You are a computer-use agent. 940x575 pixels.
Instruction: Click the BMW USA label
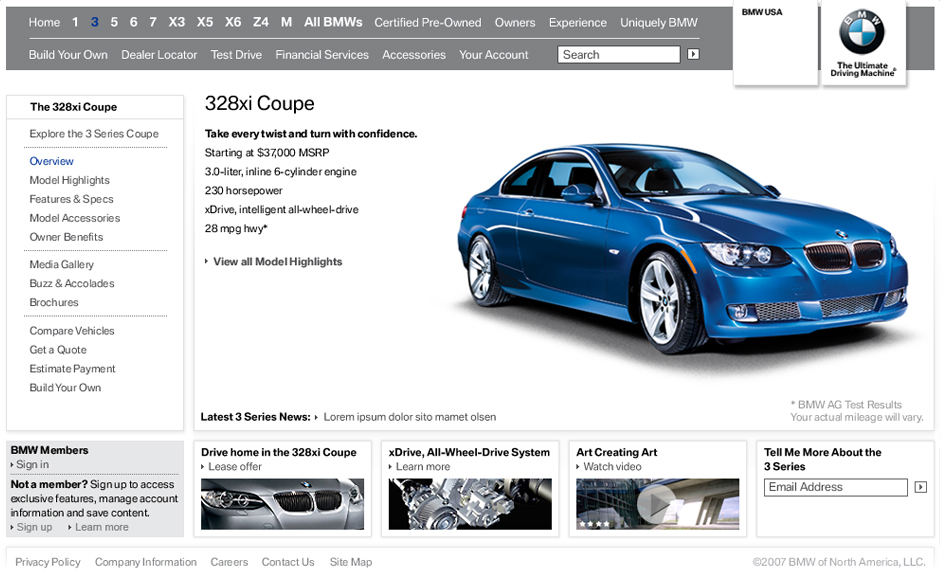(762, 12)
